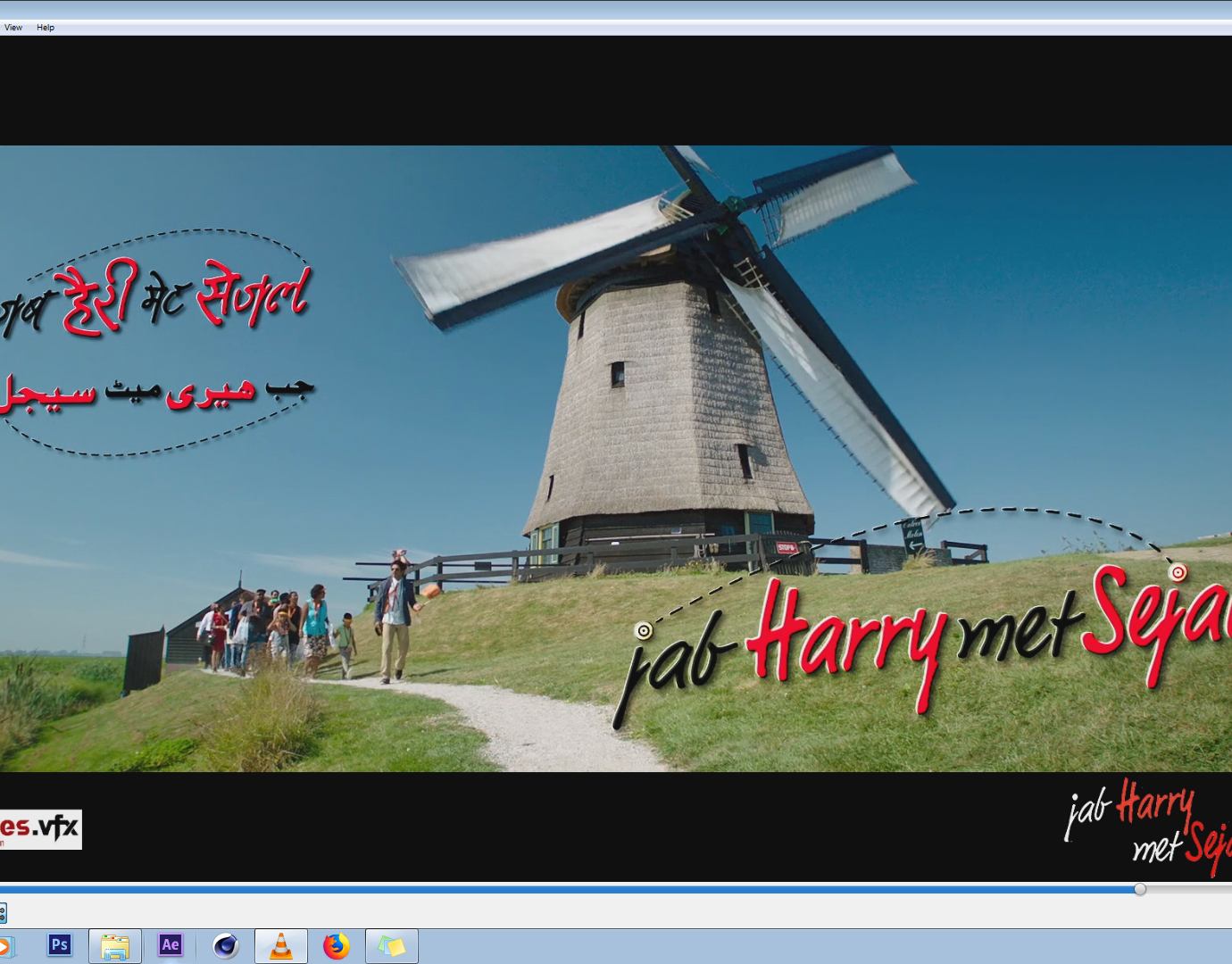Open Firefox from the taskbar
1232x964 pixels.
[337, 945]
